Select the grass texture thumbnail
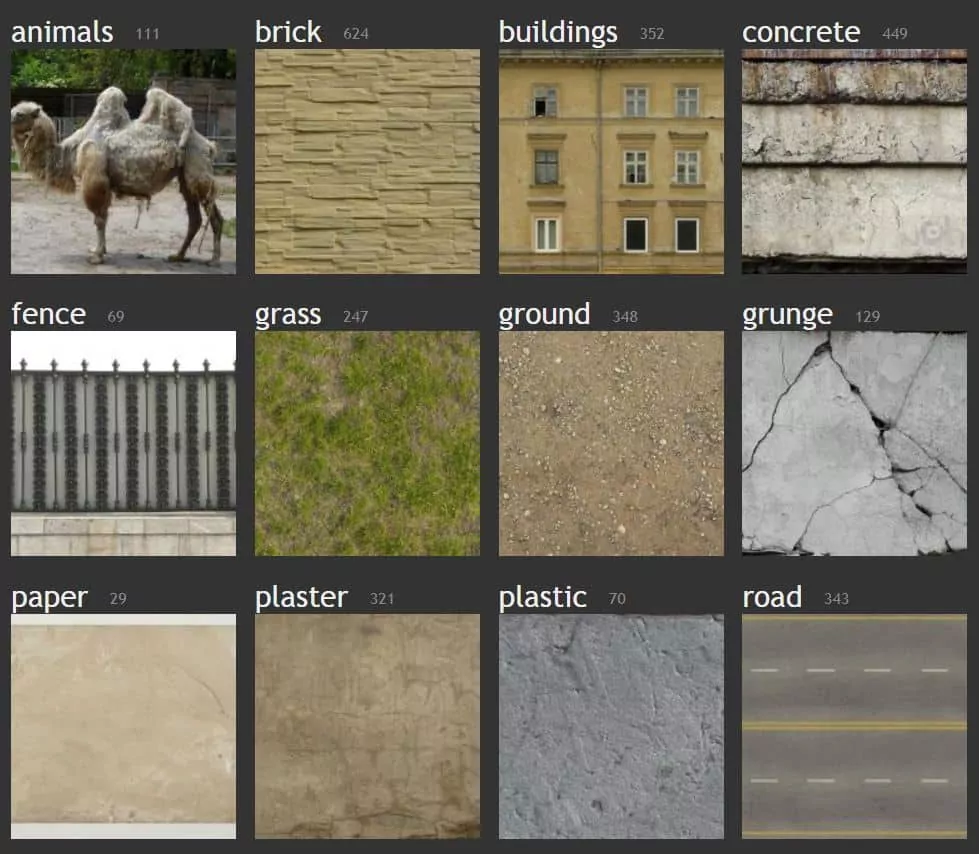The height and width of the screenshot is (854, 979). 367,444
